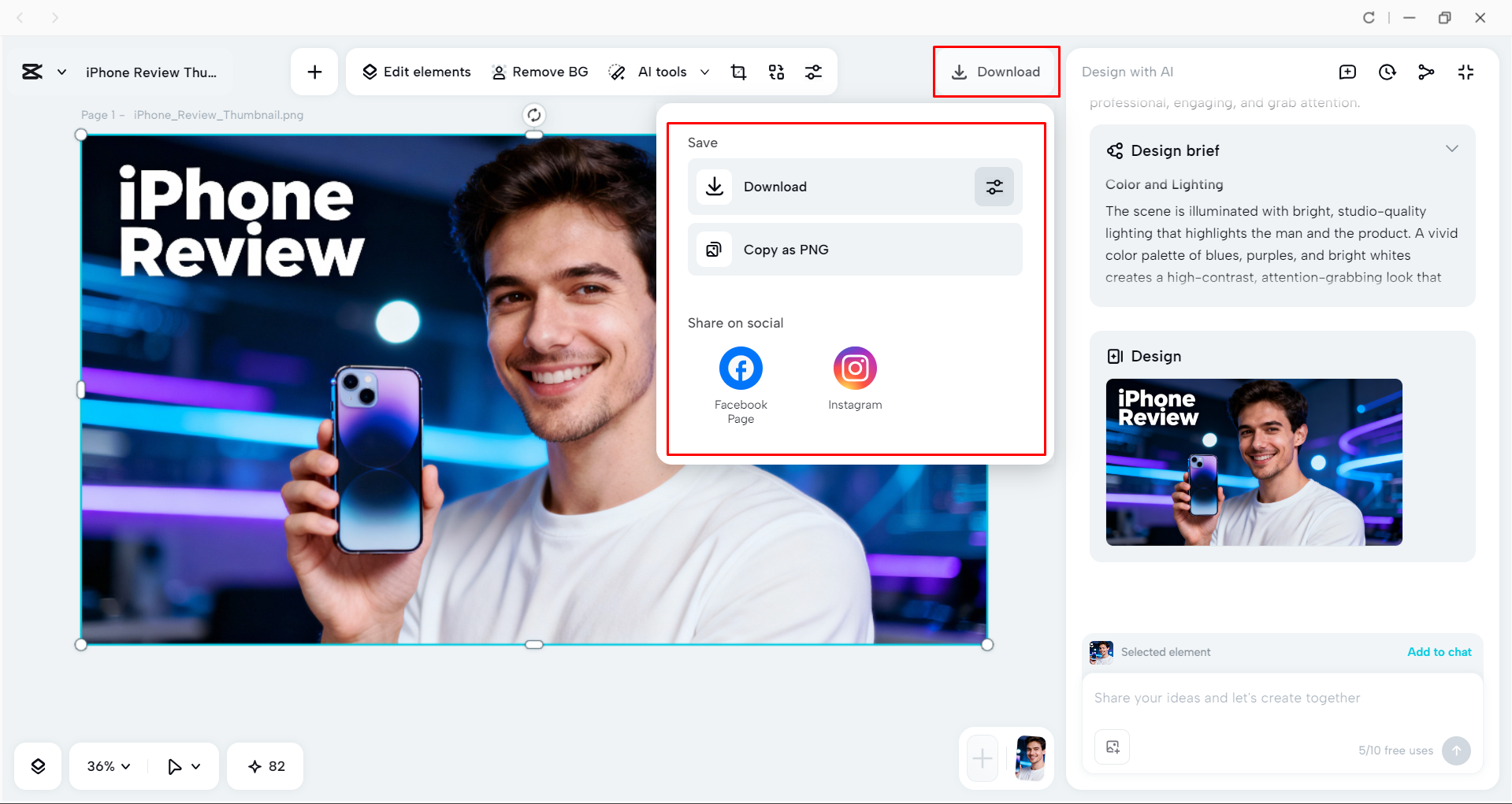Click the replace elements icon in toolbar
This screenshot has width=1512, height=804.
[776, 72]
